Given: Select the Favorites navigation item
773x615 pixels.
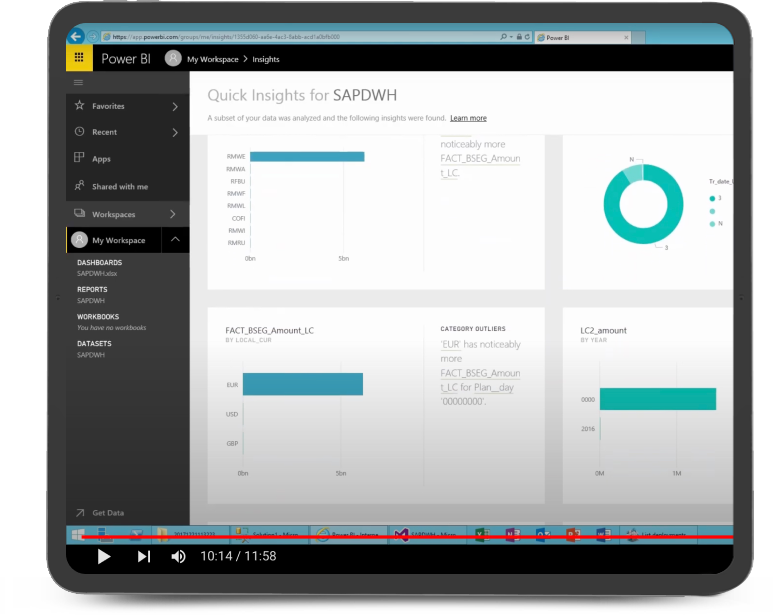Looking at the screenshot, I should click(x=128, y=106).
